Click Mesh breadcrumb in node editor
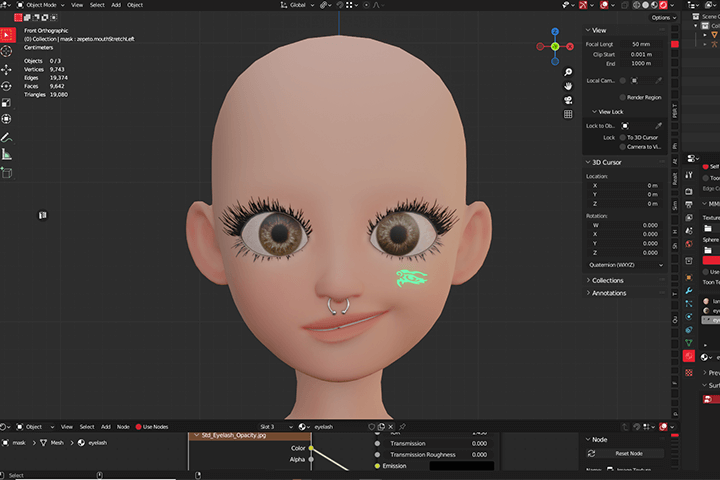The height and width of the screenshot is (480, 720). (52, 443)
